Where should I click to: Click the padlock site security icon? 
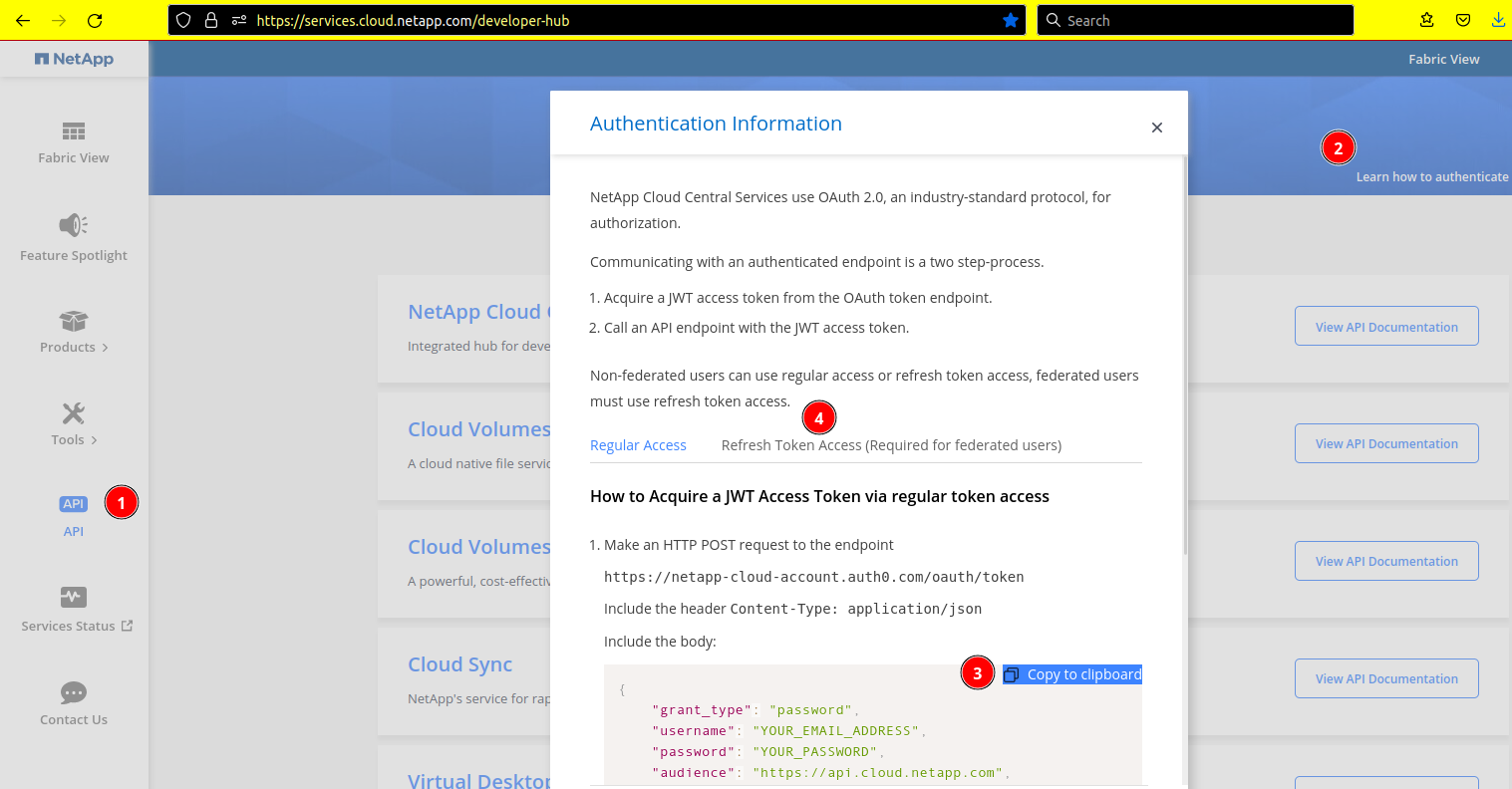211,20
